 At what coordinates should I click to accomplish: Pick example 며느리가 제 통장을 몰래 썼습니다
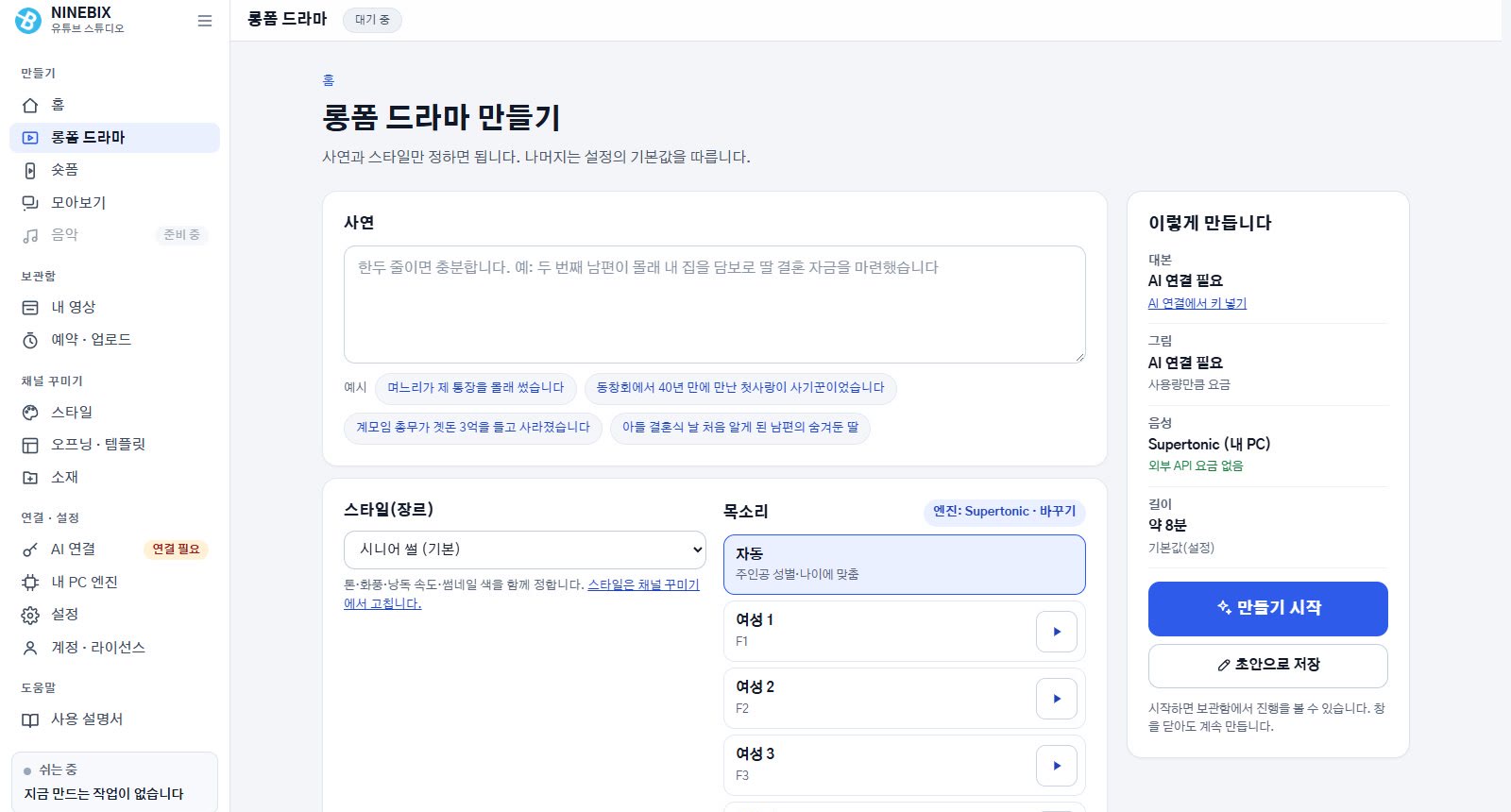pyautogui.click(x=475, y=388)
